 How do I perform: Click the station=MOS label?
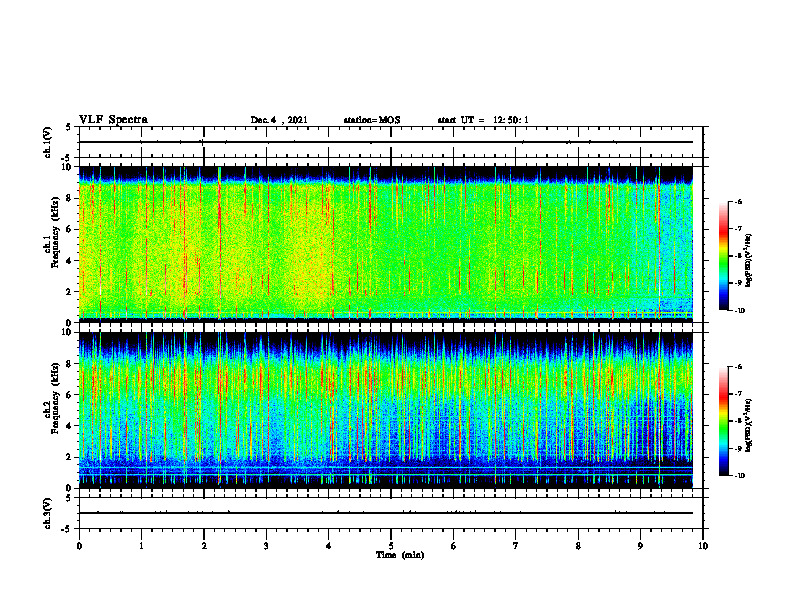tap(372, 120)
